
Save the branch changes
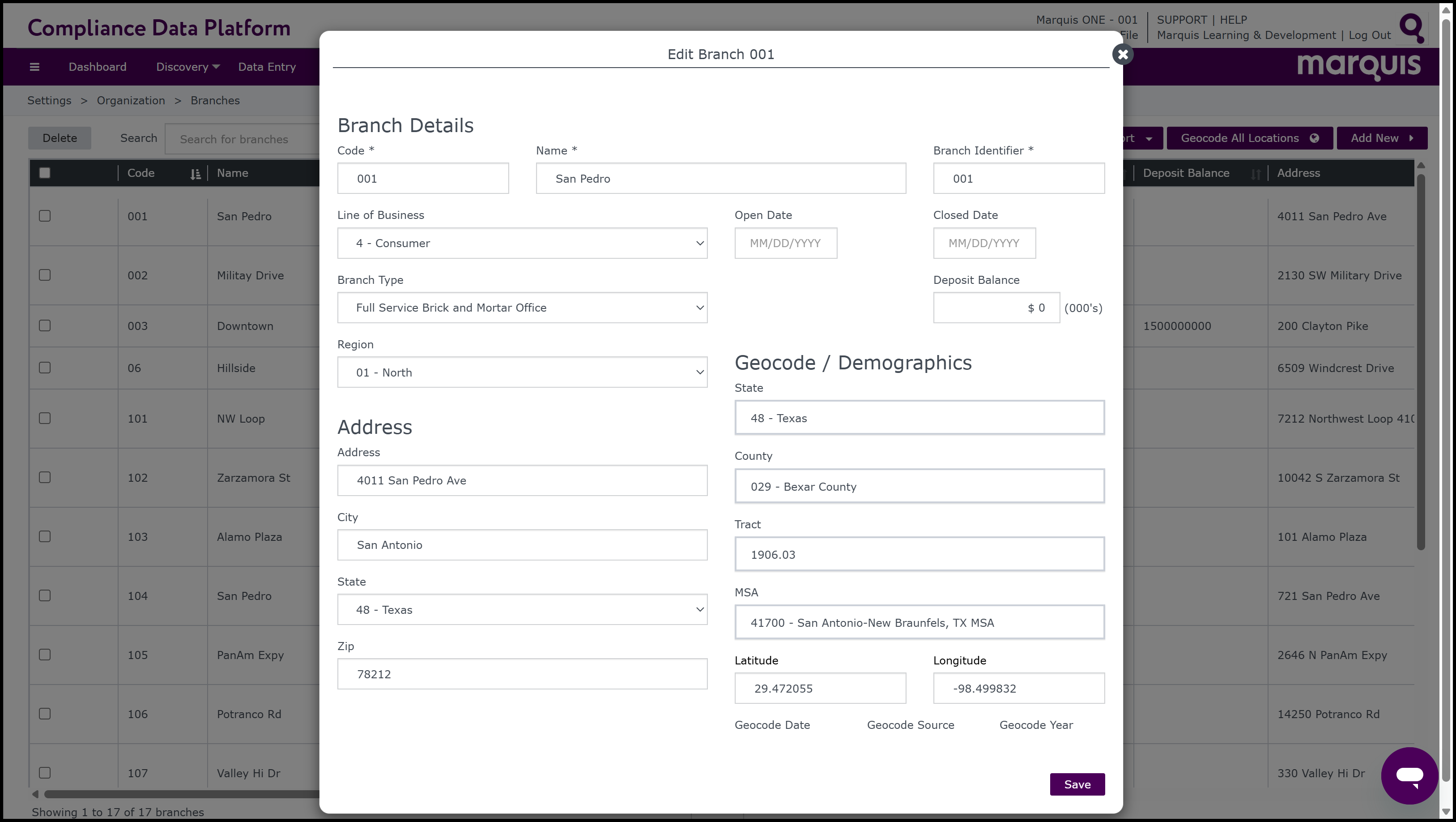pos(1077,784)
